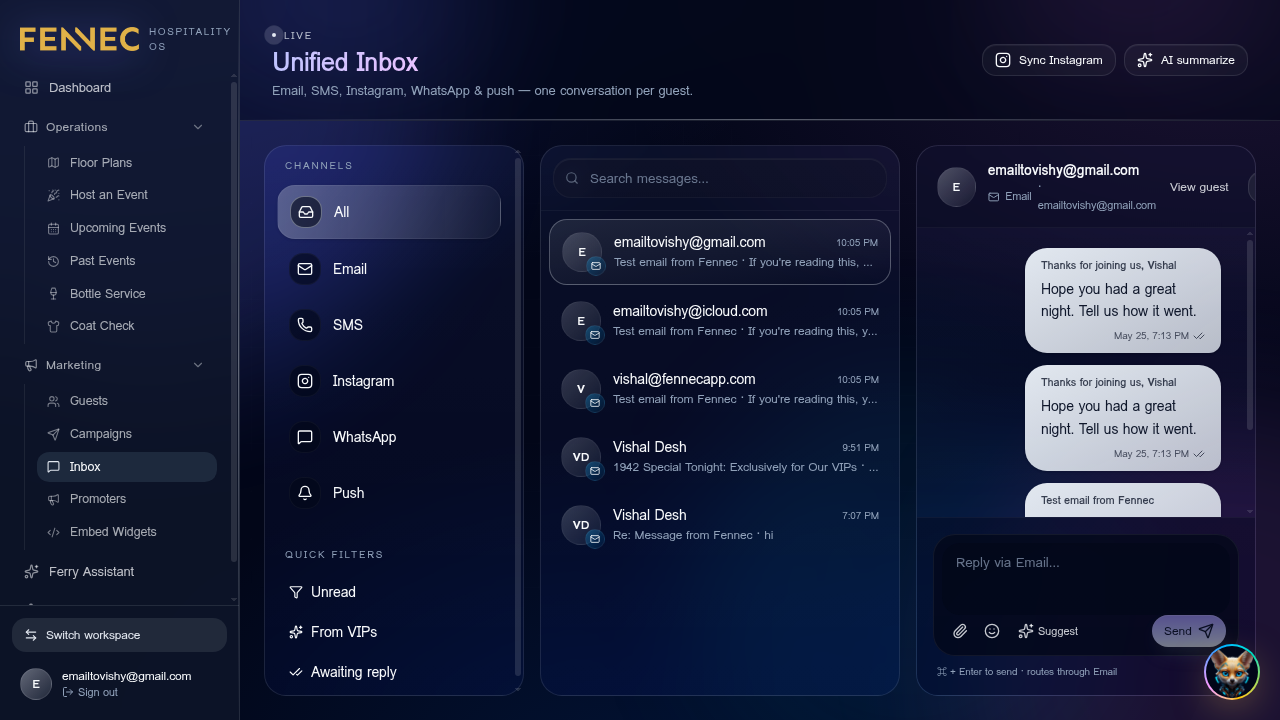The image size is (1280, 720).
Task: Collapse the Marketing section chevron
Action: [x=198, y=365]
